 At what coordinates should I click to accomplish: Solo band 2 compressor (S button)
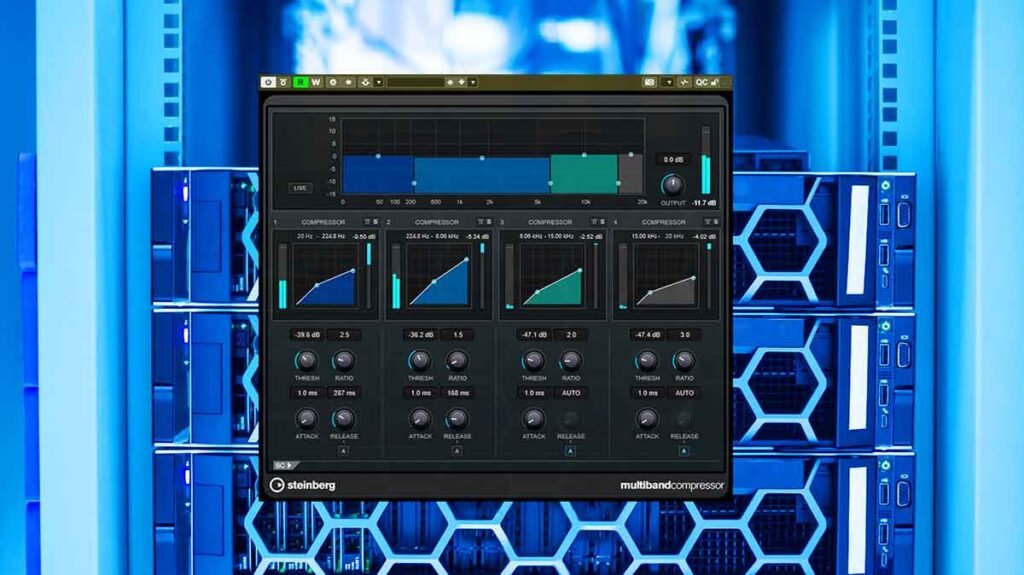point(489,222)
